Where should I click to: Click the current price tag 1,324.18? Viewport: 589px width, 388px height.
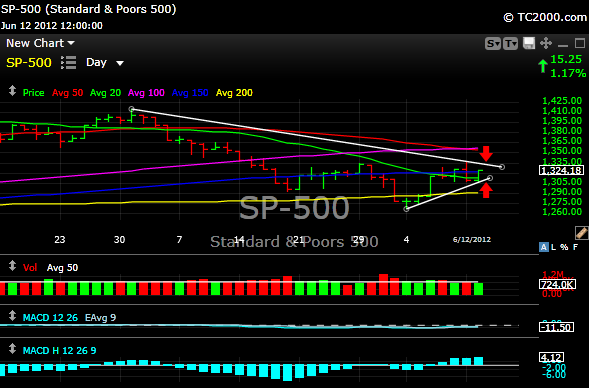point(561,171)
